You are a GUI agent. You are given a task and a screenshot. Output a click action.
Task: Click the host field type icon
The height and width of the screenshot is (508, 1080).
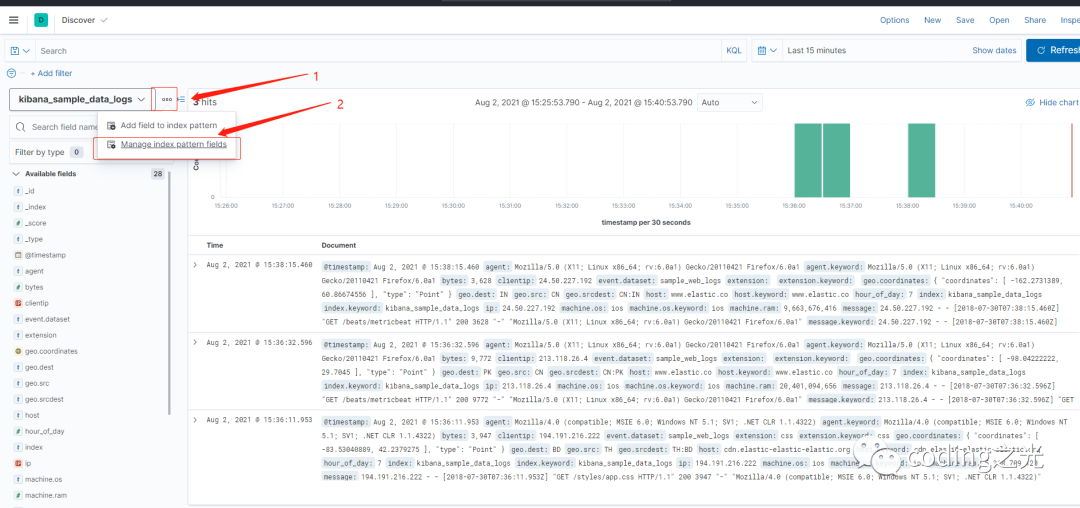click(18, 415)
